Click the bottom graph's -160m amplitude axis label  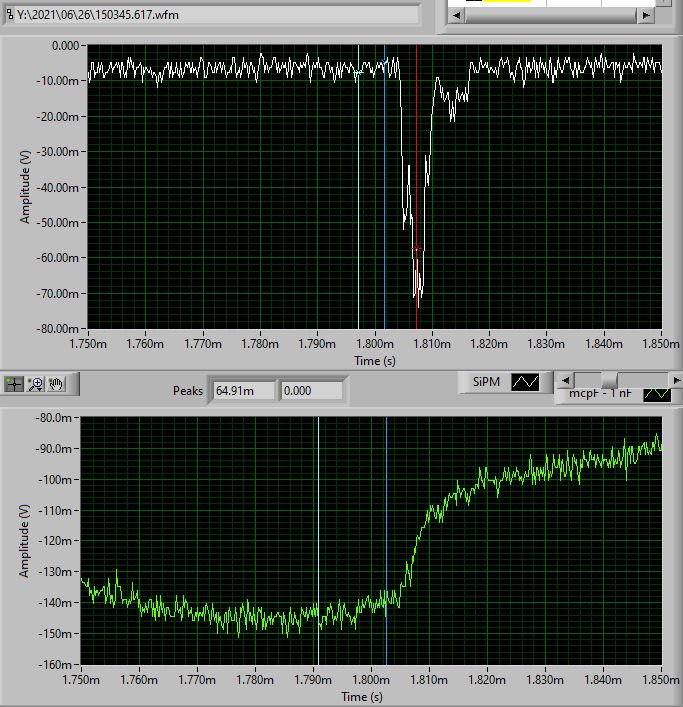pyautogui.click(x=54, y=664)
